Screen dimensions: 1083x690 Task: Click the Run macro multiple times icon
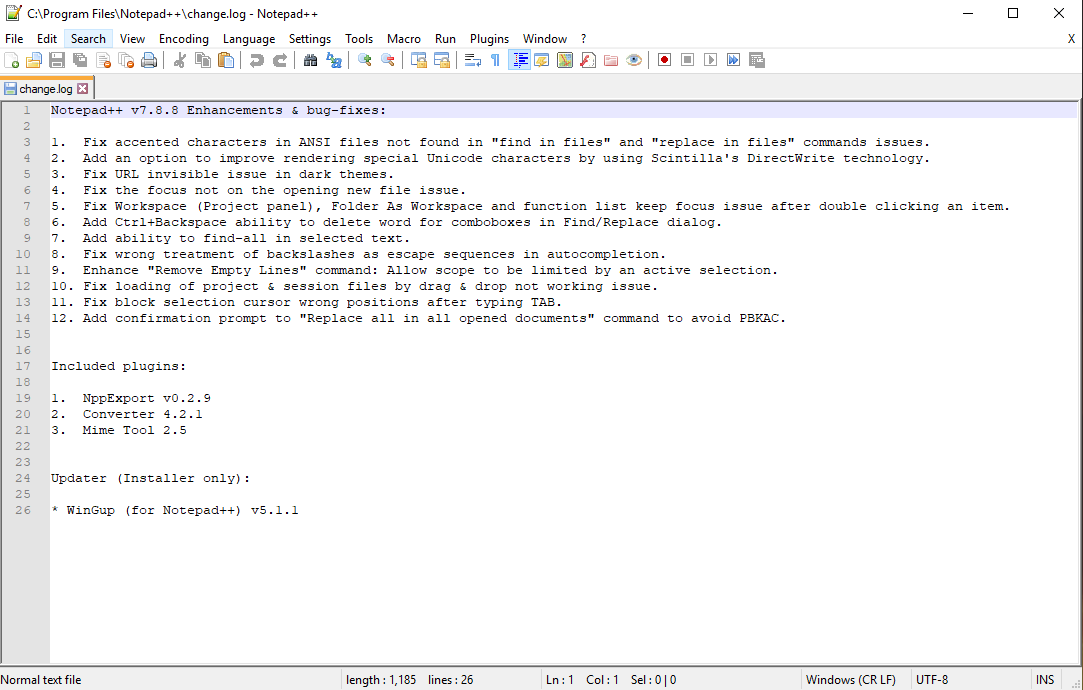[x=734, y=60]
